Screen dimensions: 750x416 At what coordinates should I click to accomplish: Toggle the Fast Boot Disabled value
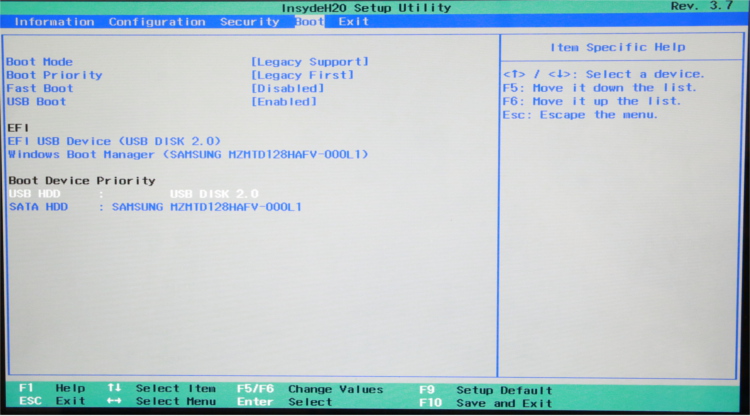287,88
